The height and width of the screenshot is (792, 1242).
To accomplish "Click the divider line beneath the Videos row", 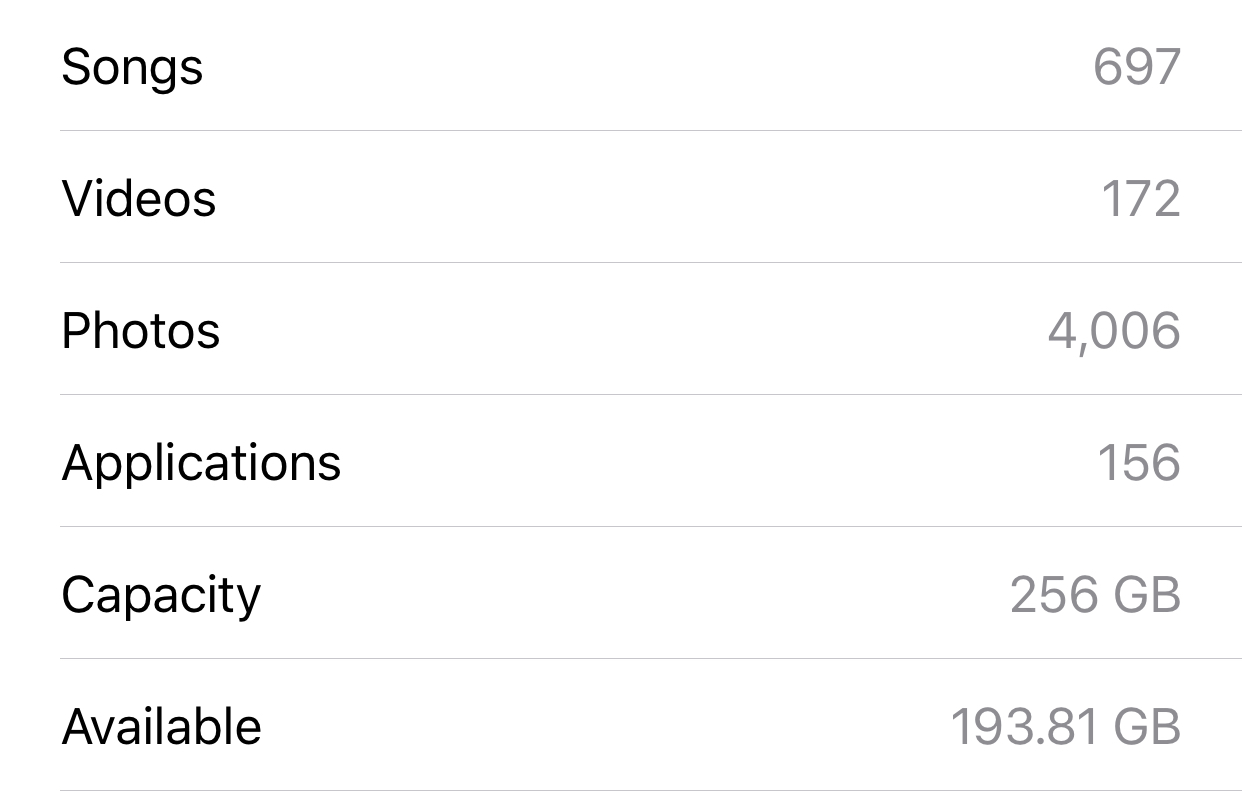I will click(651, 262).
